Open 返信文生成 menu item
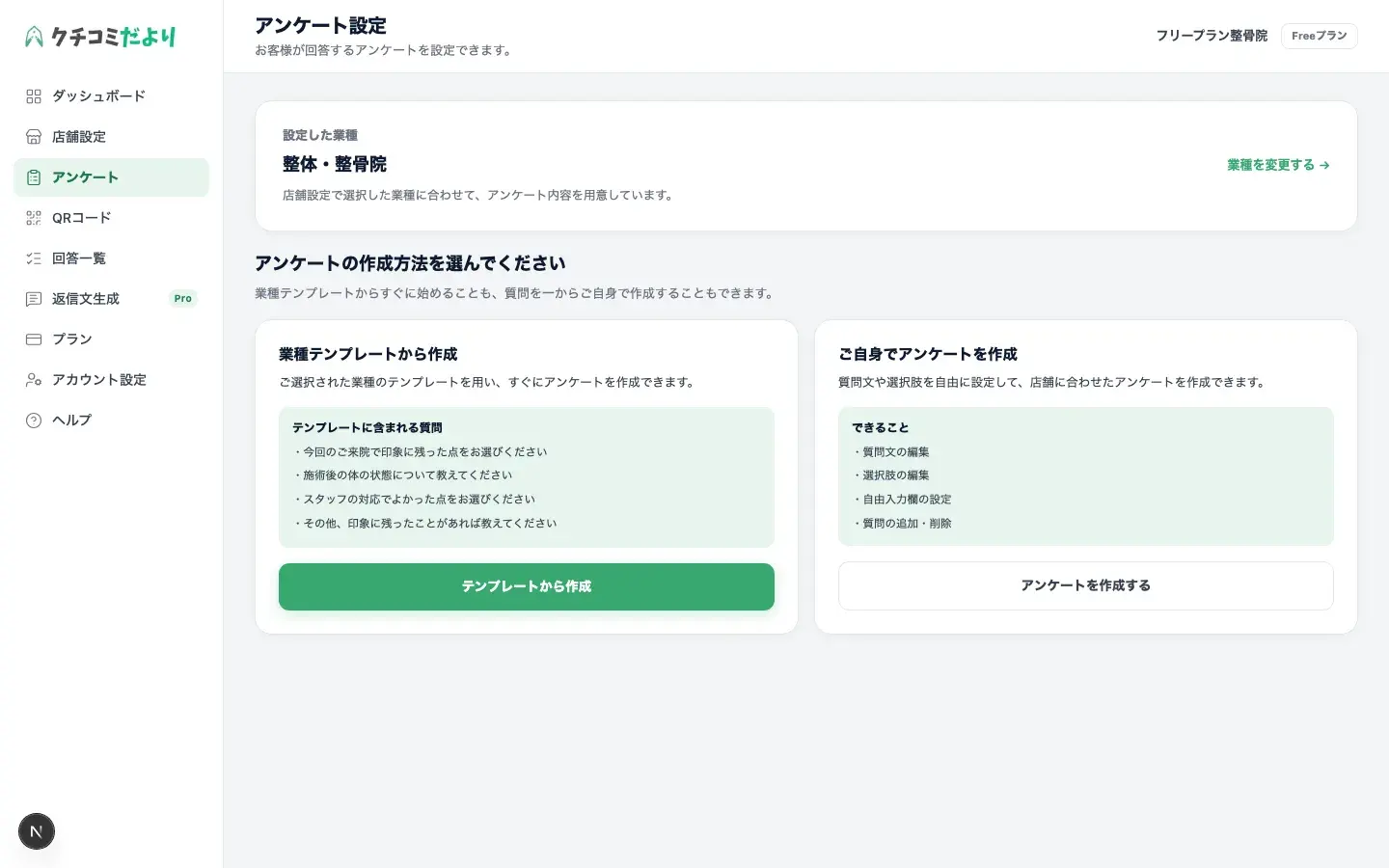 [112, 299]
